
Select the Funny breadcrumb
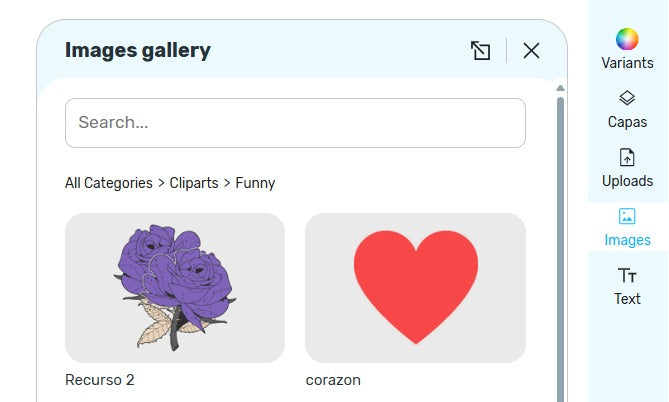(x=255, y=183)
